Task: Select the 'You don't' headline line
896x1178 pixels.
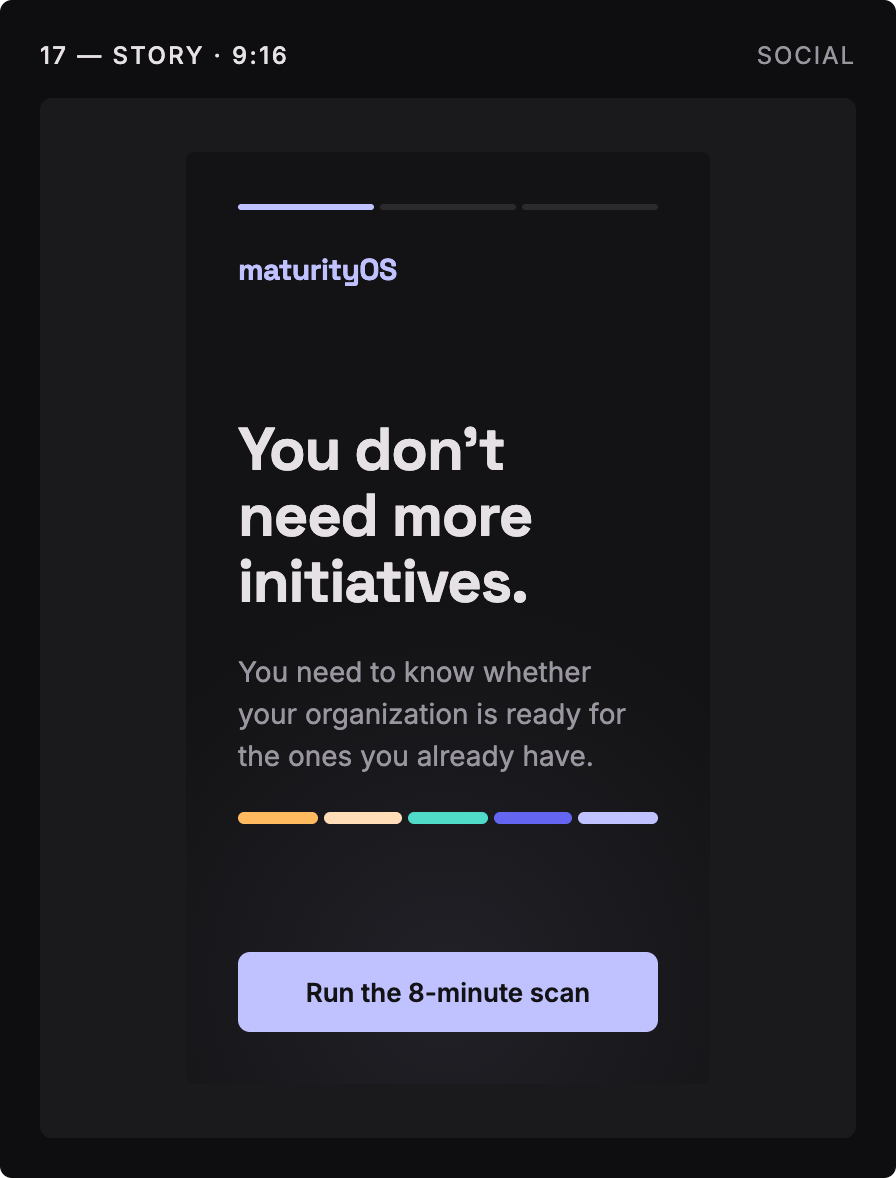Action: point(371,450)
